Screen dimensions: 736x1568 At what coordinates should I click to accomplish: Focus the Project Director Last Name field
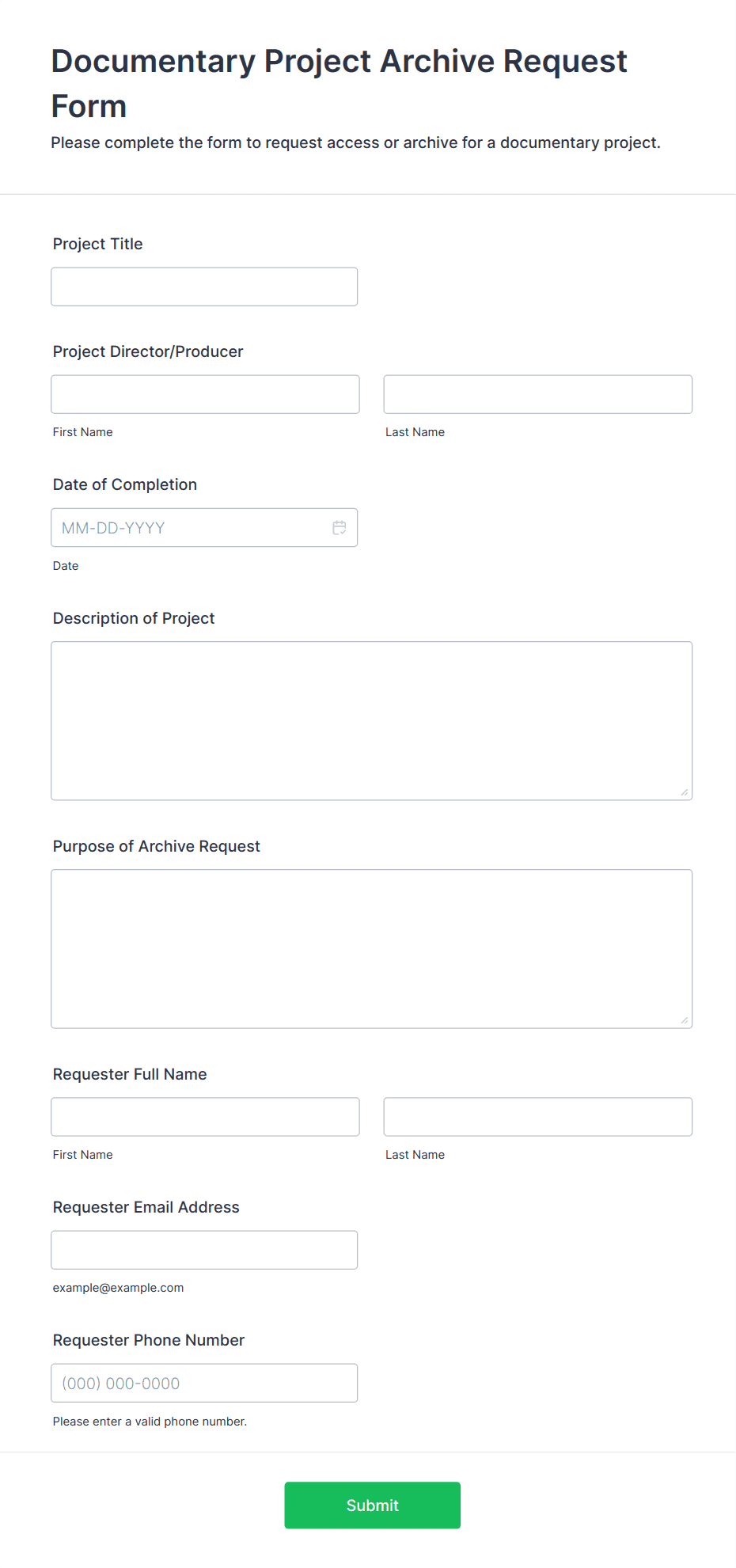537,394
